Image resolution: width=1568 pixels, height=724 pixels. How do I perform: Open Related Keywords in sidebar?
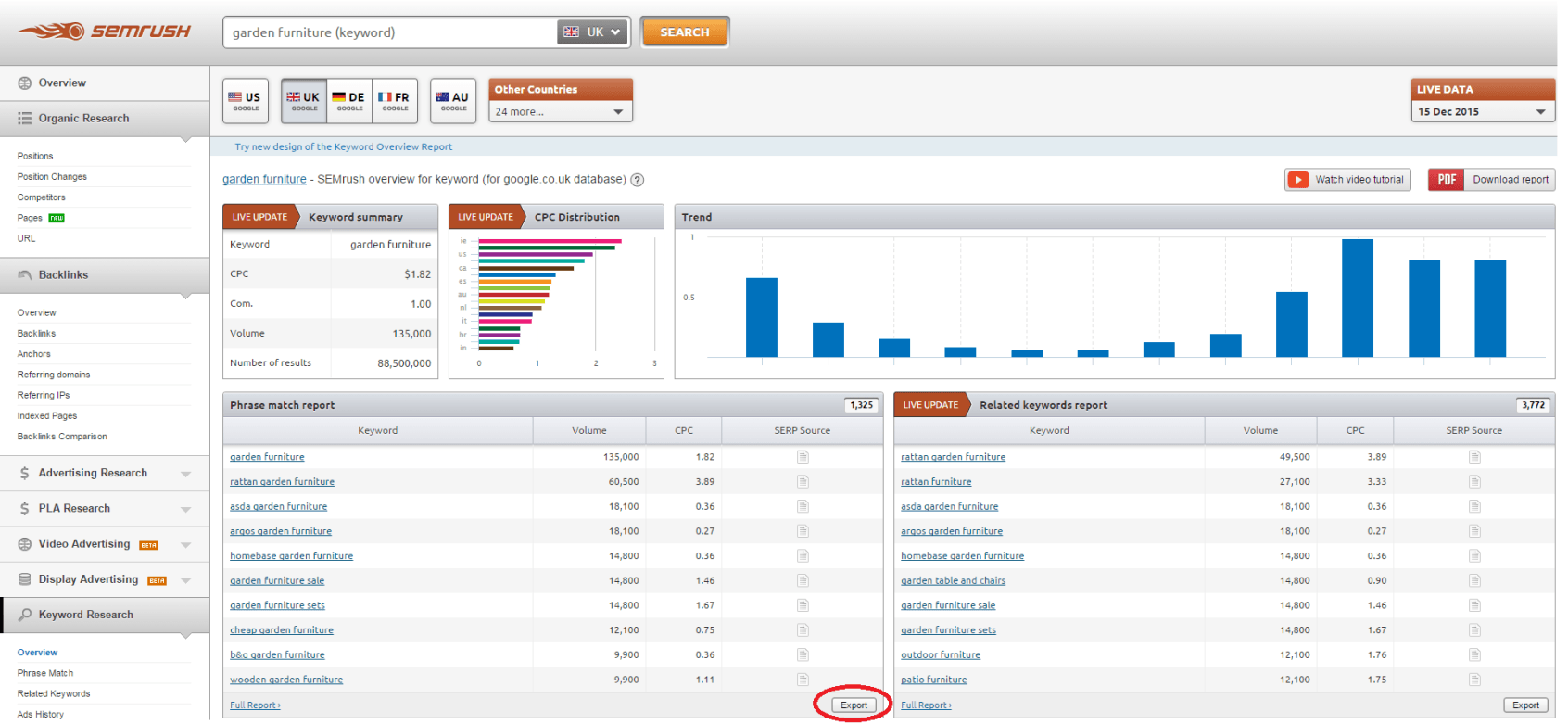(54, 693)
